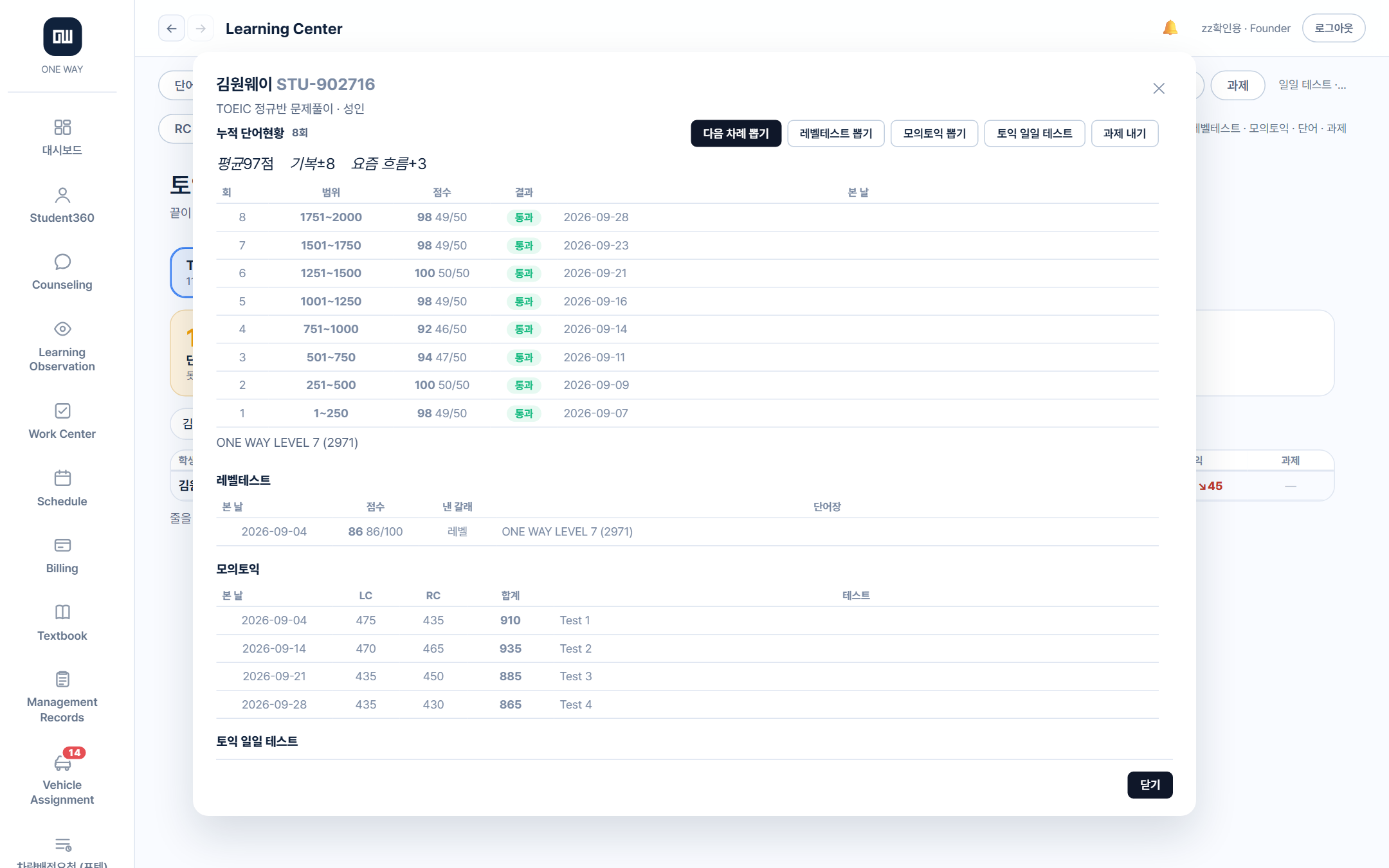
Task: Open Student360 from the sidebar
Action: (x=62, y=205)
